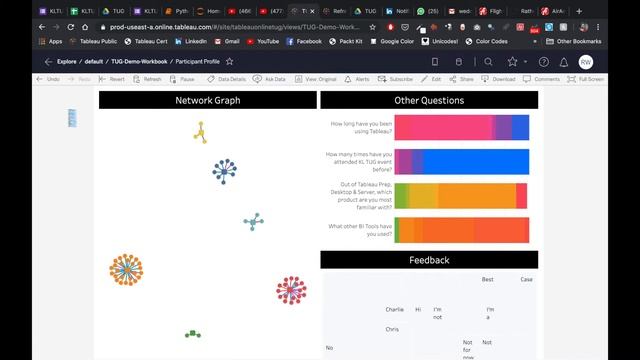Viewport: 640px width, 360px height.
Task: Open Data Details panel
Action: (226, 79)
